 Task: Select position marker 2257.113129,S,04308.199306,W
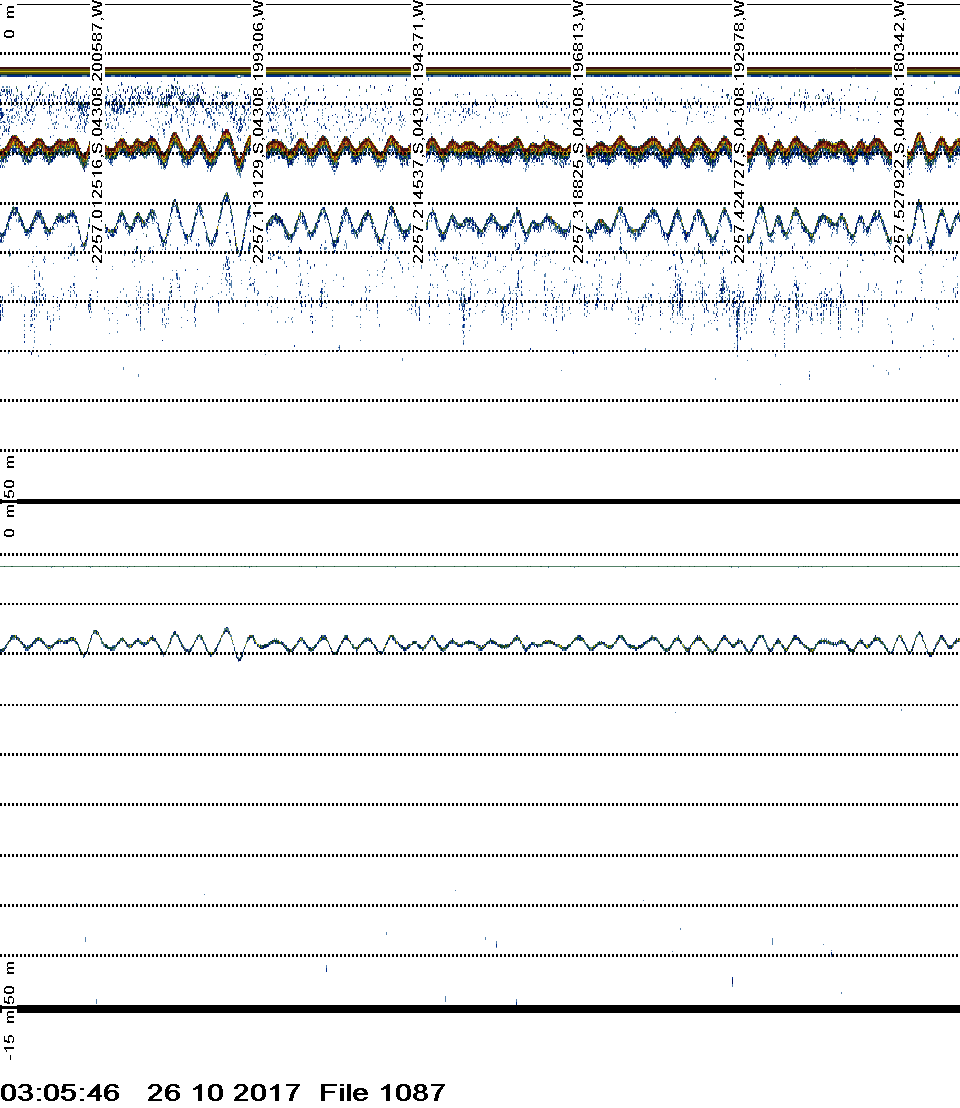click(258, 132)
